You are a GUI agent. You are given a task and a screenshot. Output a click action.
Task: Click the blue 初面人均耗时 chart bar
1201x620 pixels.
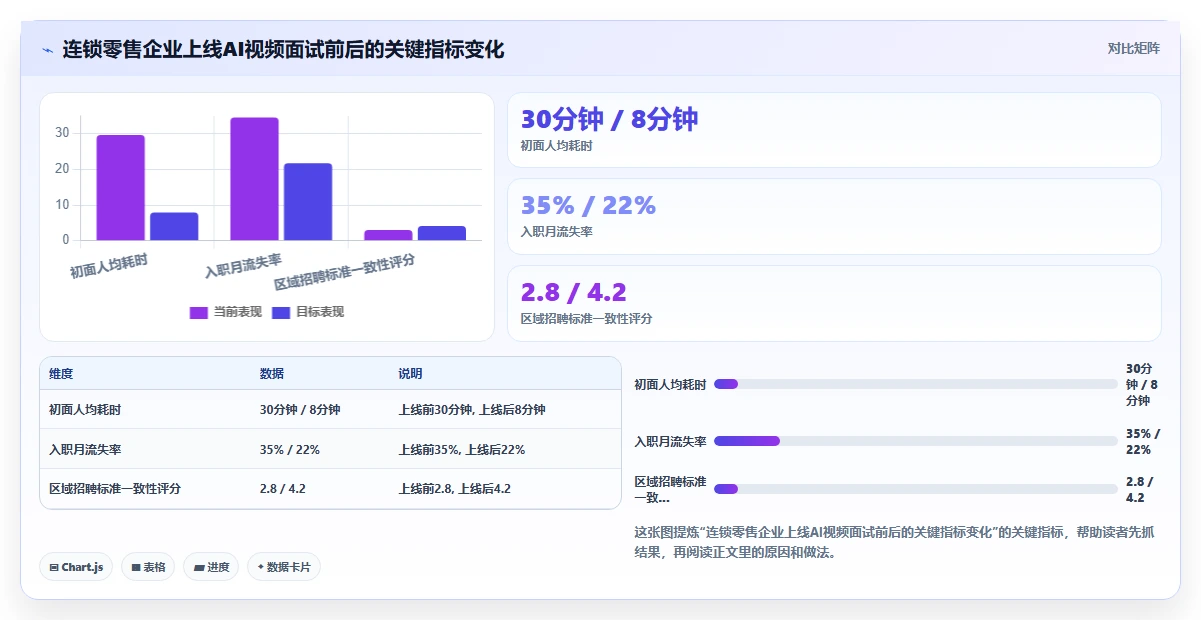(174, 227)
